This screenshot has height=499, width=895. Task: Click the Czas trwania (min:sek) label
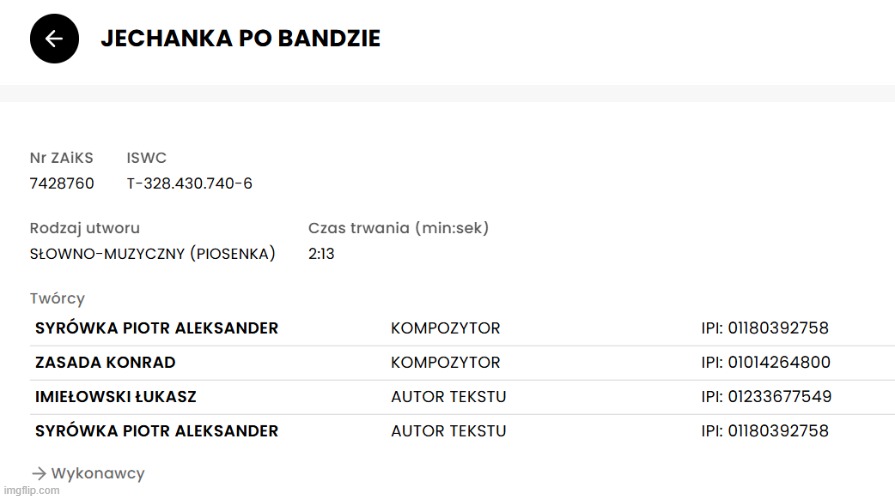tap(398, 228)
